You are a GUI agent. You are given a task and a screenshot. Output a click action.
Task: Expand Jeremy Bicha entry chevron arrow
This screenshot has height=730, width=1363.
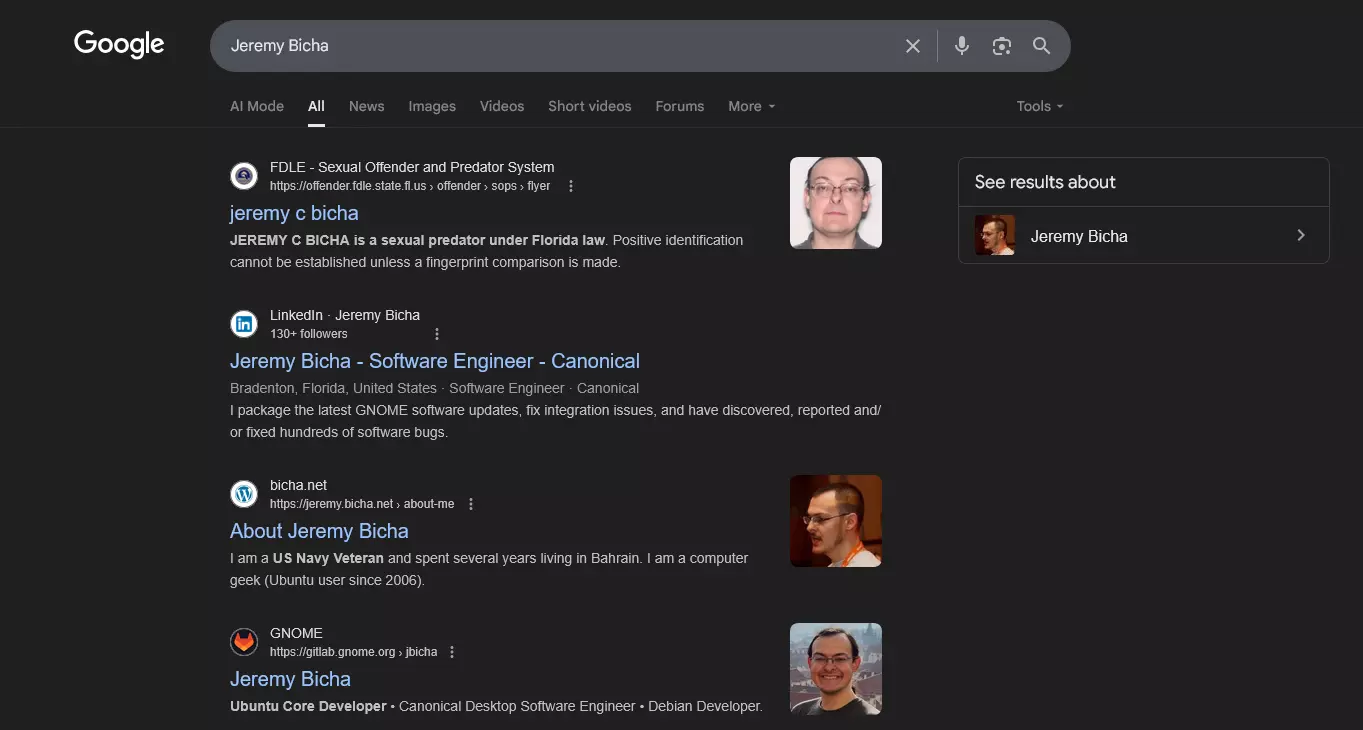[x=1301, y=236]
